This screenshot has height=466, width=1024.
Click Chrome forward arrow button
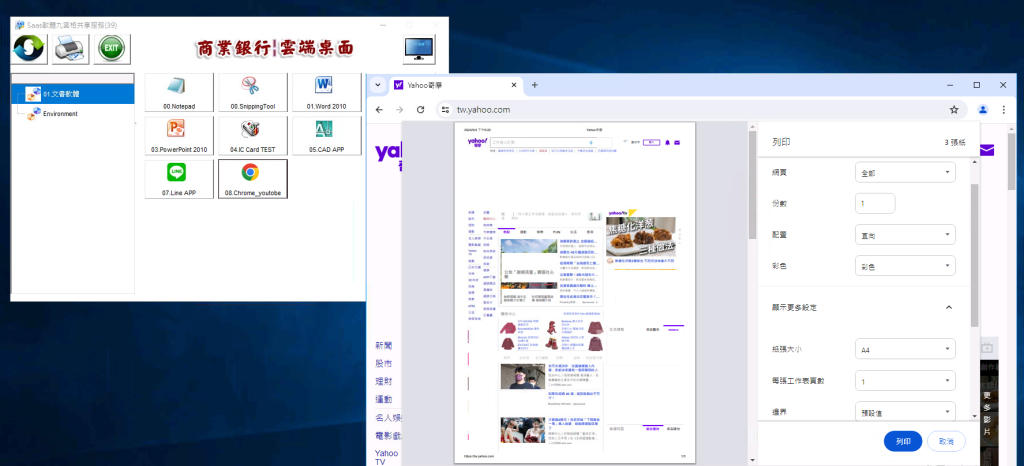(400, 110)
